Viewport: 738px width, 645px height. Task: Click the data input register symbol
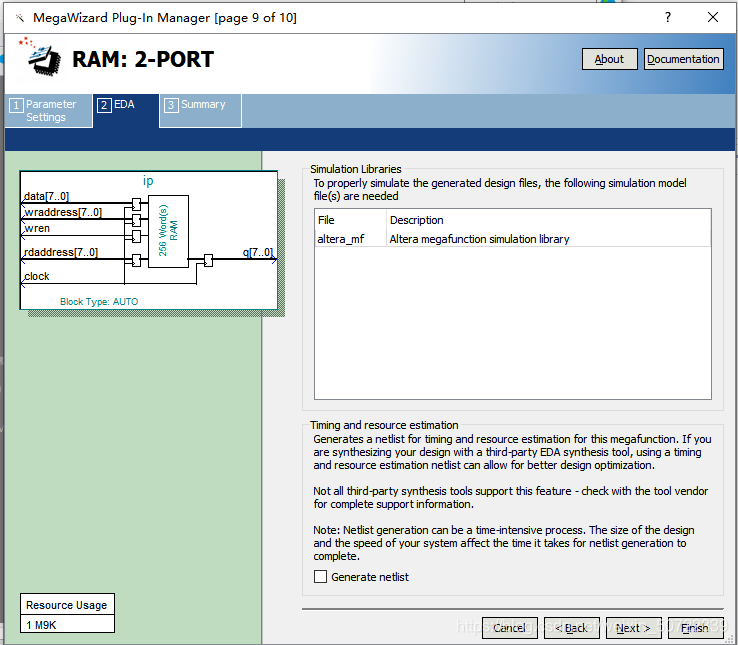pyautogui.click(x=136, y=204)
